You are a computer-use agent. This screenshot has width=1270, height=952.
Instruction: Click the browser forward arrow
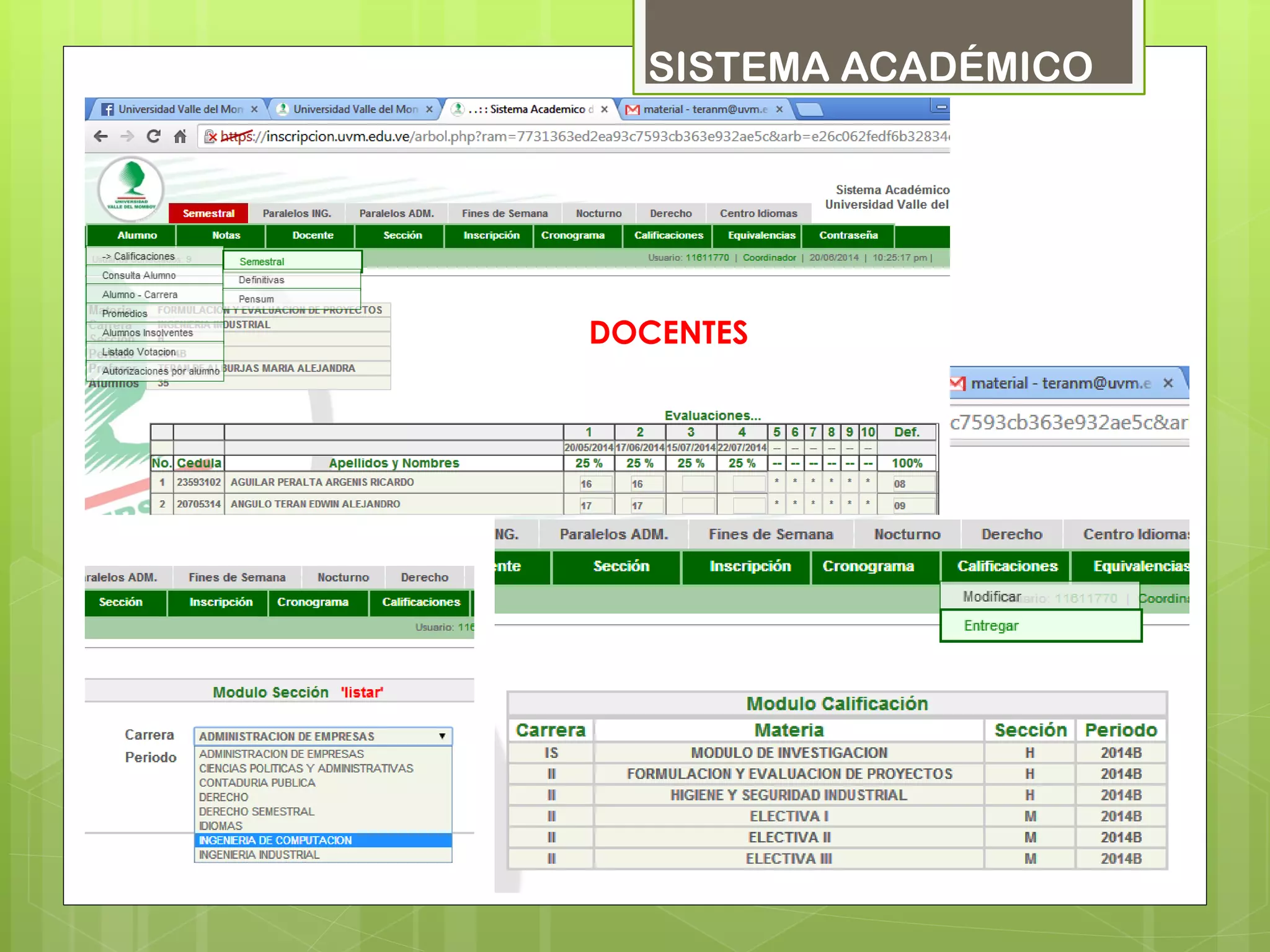(127, 136)
